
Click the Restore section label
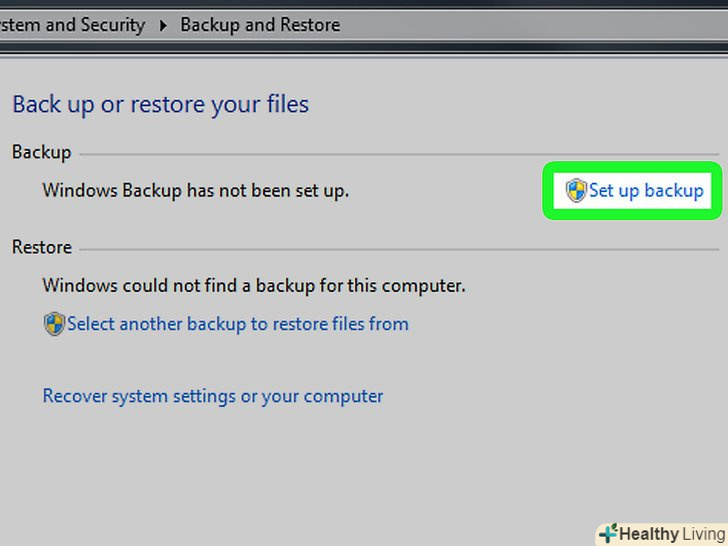(x=41, y=247)
